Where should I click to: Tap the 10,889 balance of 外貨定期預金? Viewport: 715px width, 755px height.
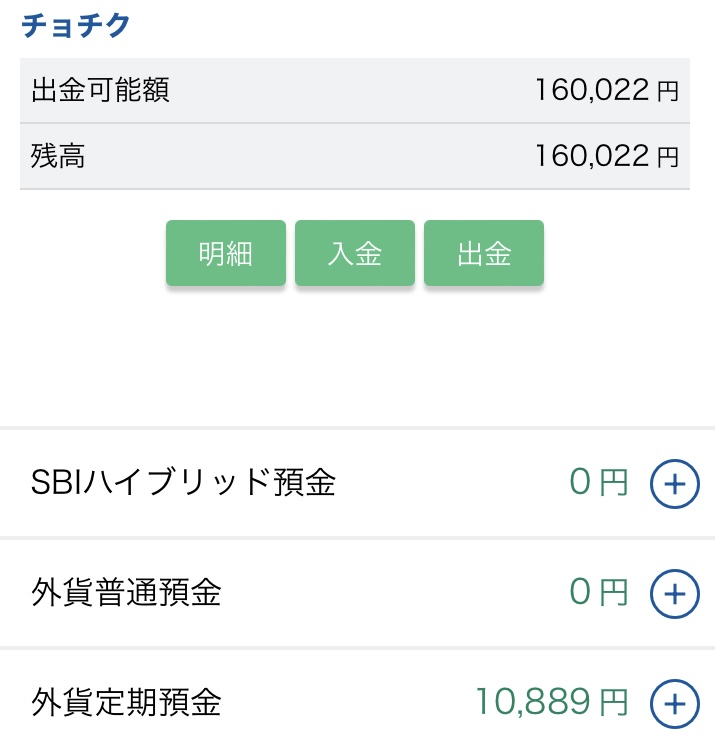coord(535,703)
